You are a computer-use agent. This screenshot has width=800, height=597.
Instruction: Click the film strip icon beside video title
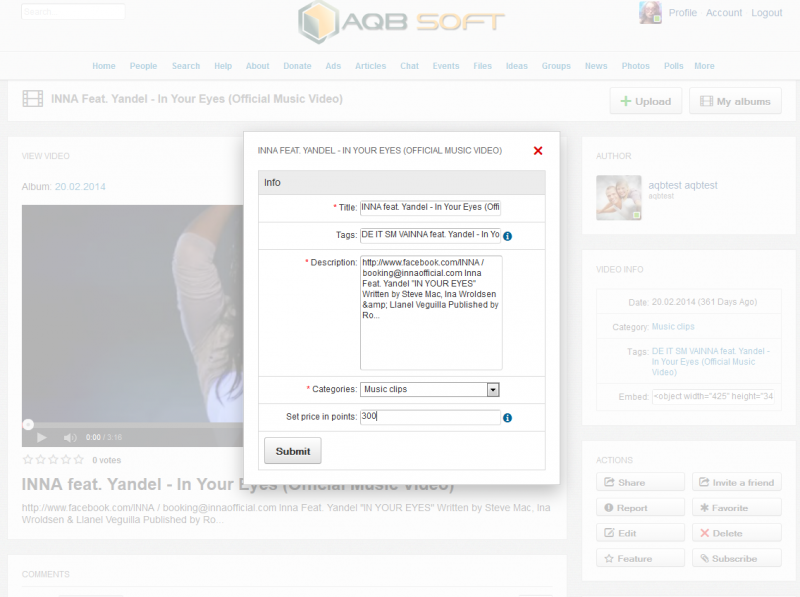[33, 98]
